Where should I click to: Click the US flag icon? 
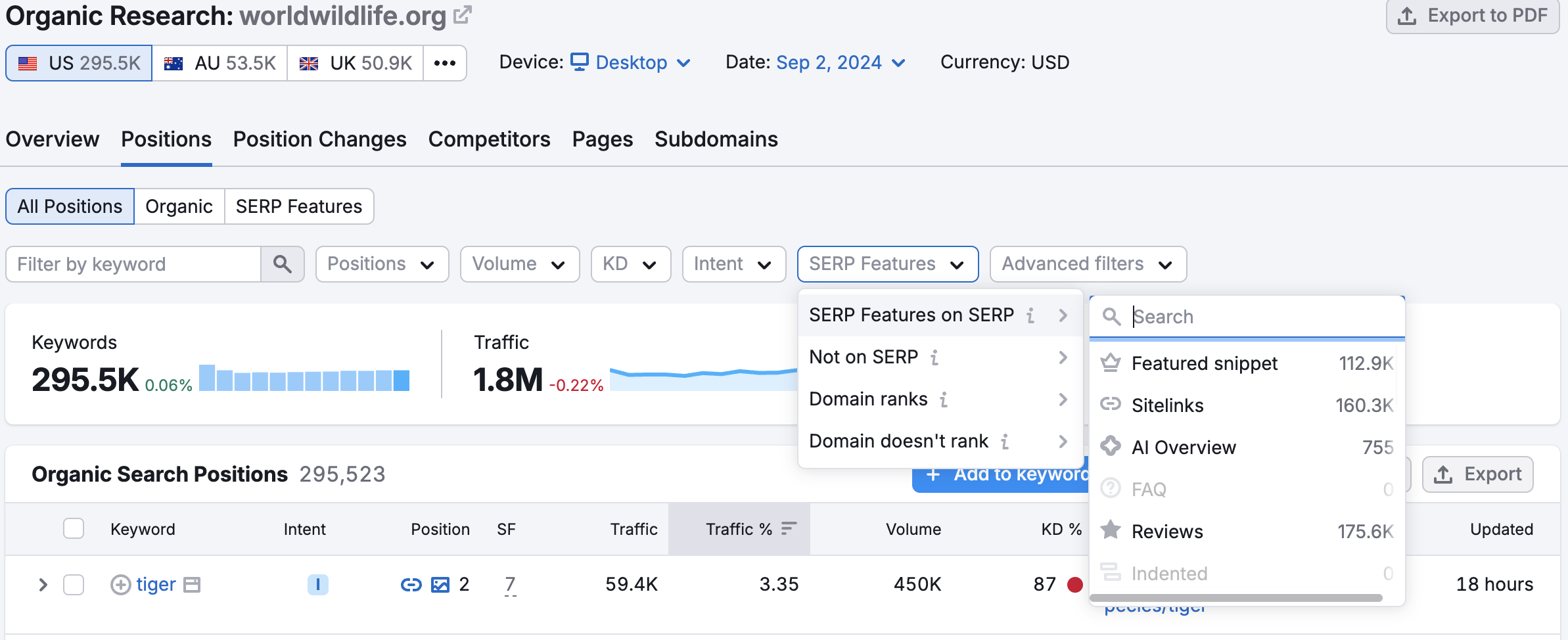click(x=28, y=64)
